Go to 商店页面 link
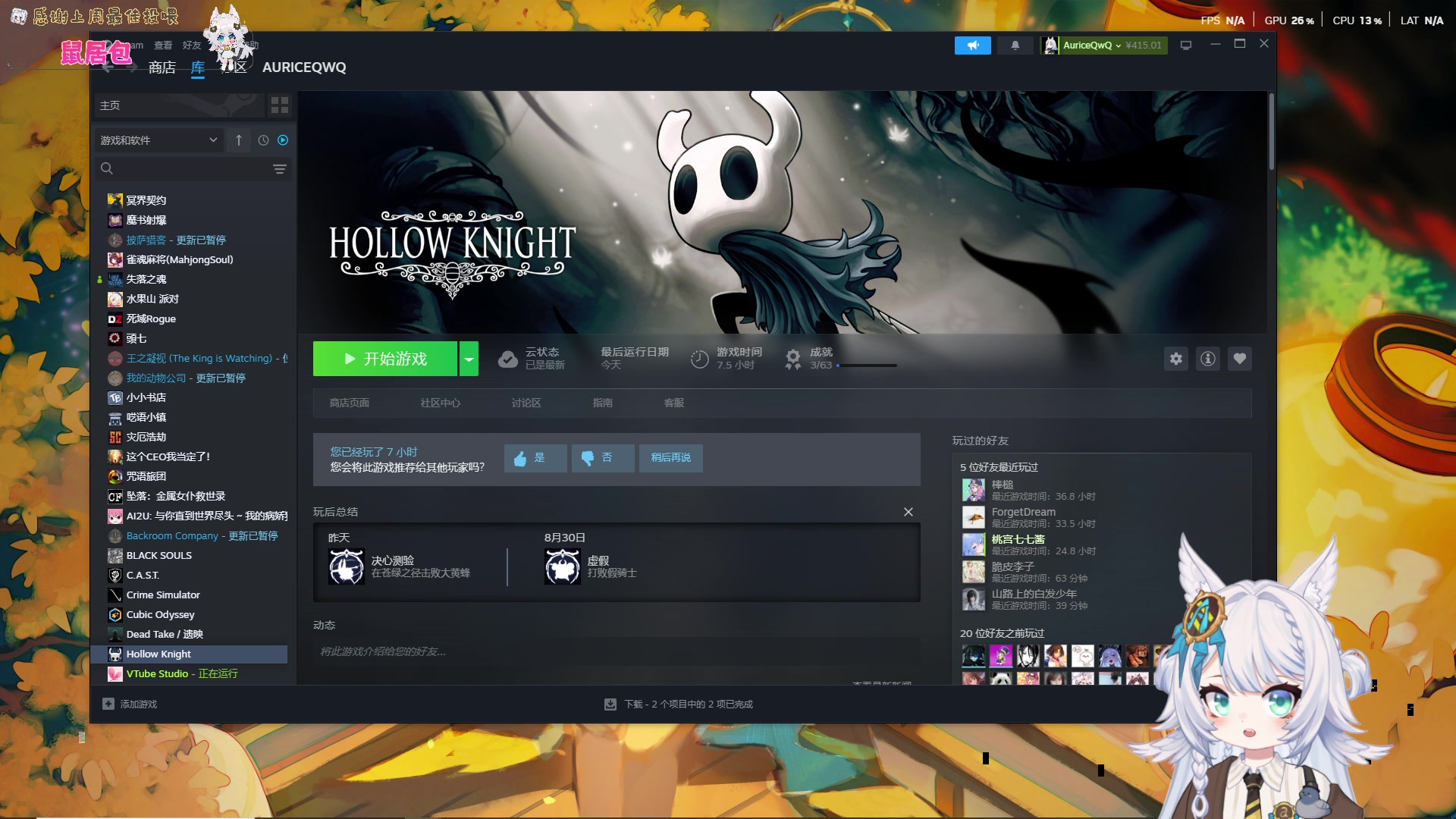 pyautogui.click(x=350, y=403)
